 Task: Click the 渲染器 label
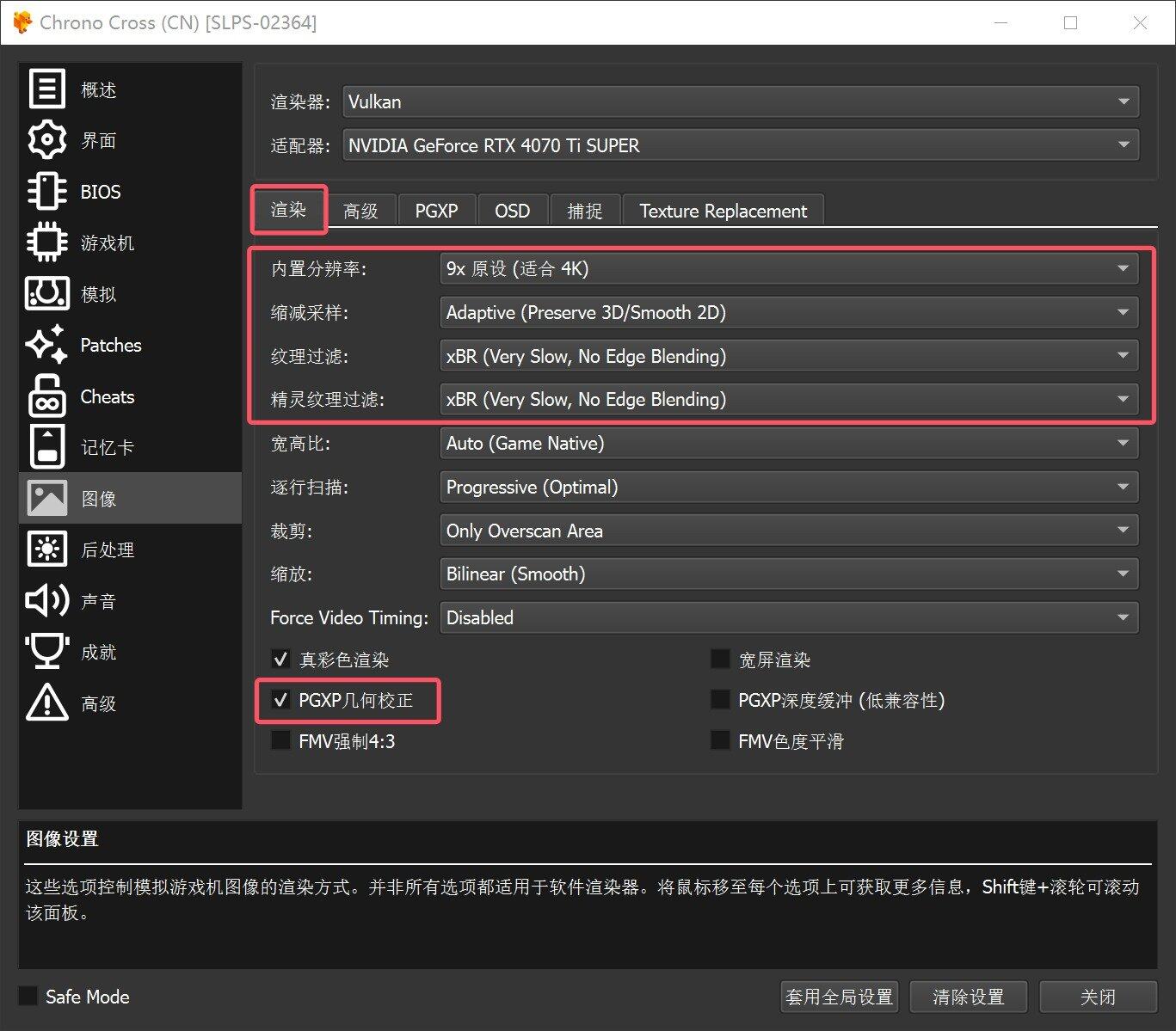click(300, 102)
